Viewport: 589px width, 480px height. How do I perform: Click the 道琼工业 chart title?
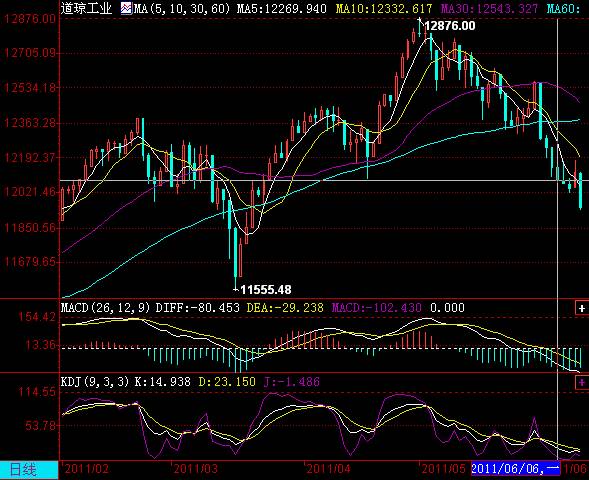[86, 8]
